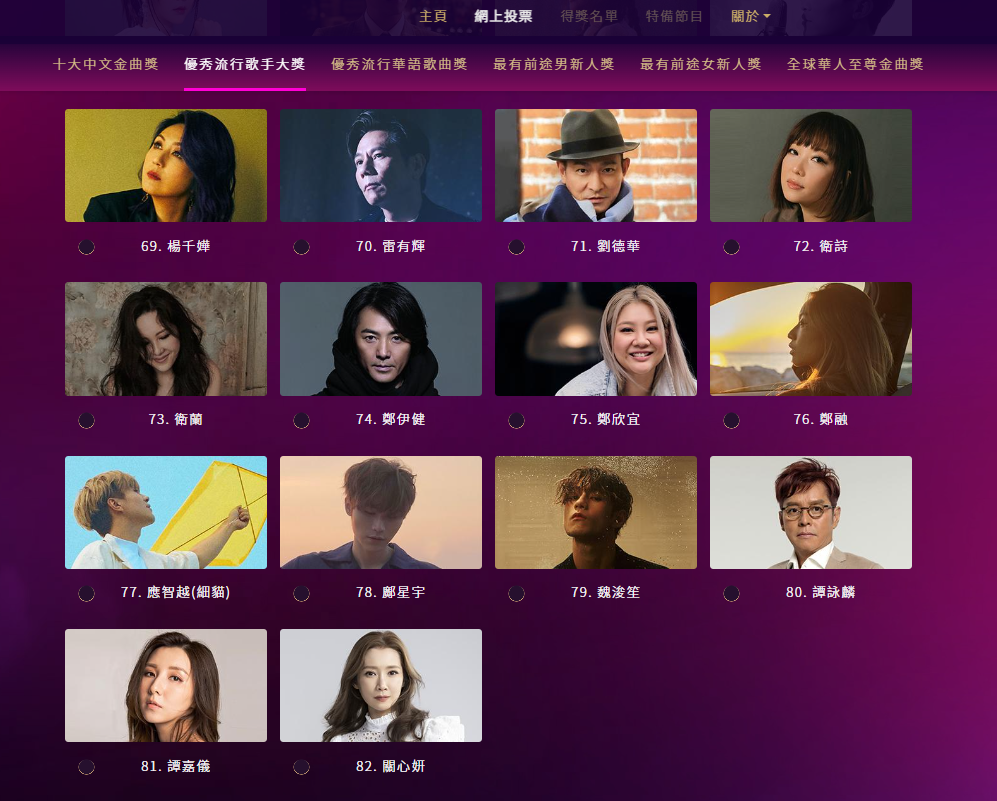Click the photo of 75. 鄭欣宜

tap(596, 339)
